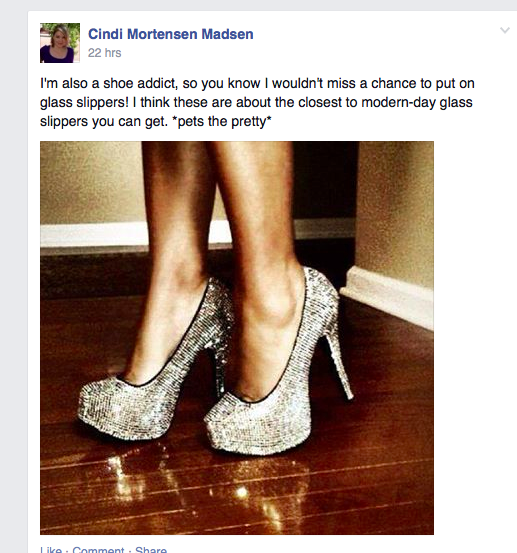This screenshot has width=517, height=553.
Task: Share the glass slippers post
Action: [x=151, y=549]
